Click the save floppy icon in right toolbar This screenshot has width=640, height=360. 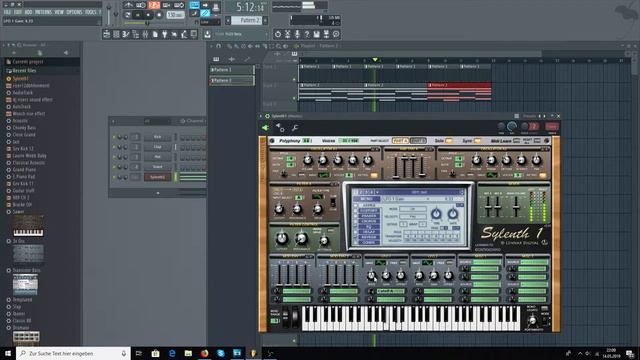pos(316,34)
